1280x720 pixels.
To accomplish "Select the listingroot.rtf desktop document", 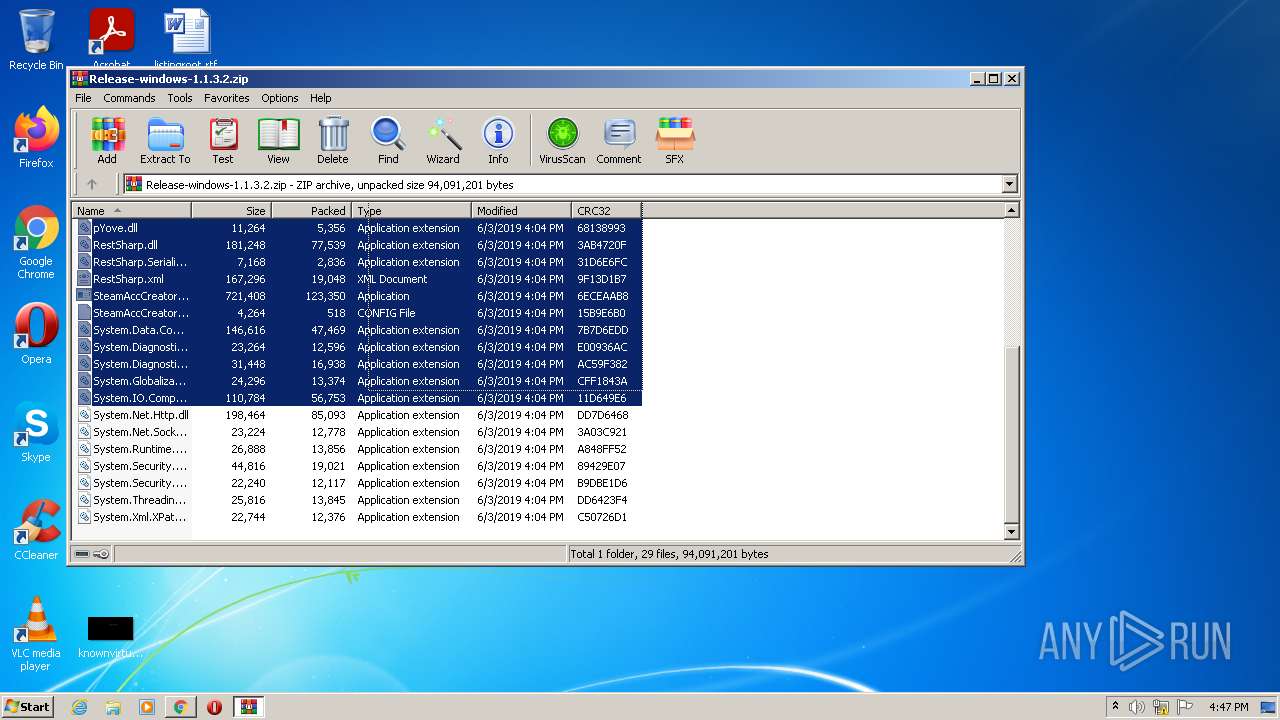I will pos(186,38).
